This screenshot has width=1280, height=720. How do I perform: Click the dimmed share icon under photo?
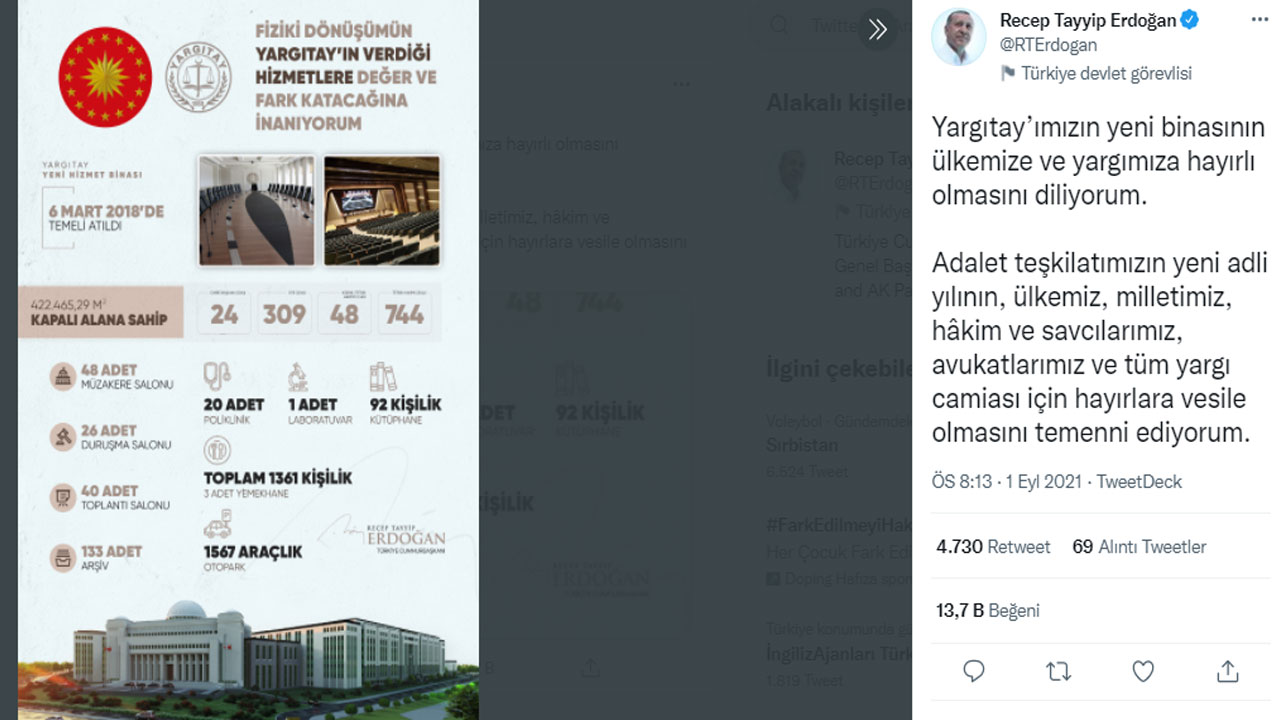tap(590, 667)
